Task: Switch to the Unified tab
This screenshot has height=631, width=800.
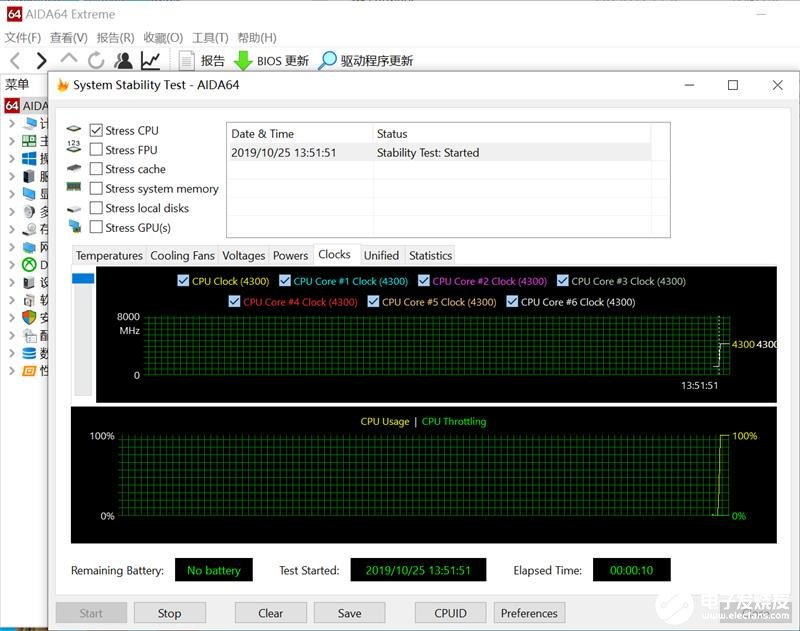Action: click(x=381, y=255)
